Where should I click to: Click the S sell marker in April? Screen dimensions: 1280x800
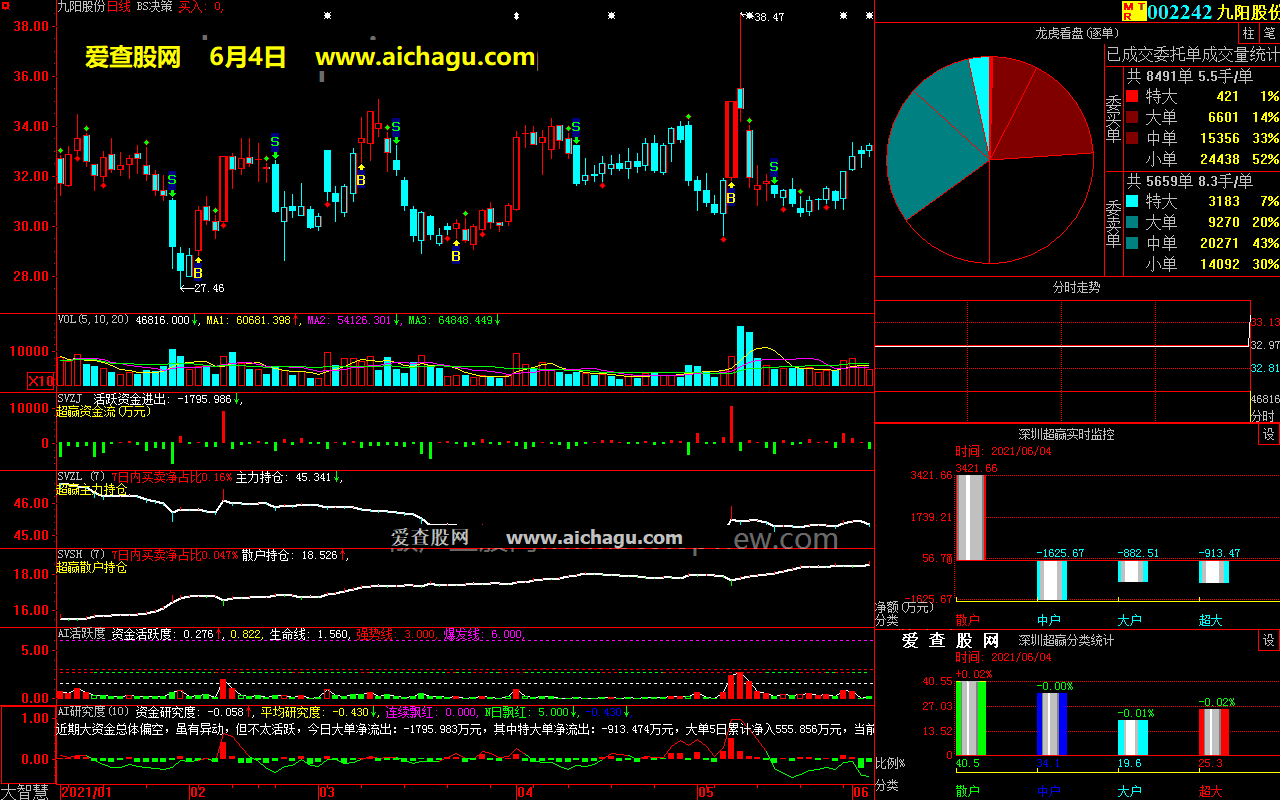(575, 127)
